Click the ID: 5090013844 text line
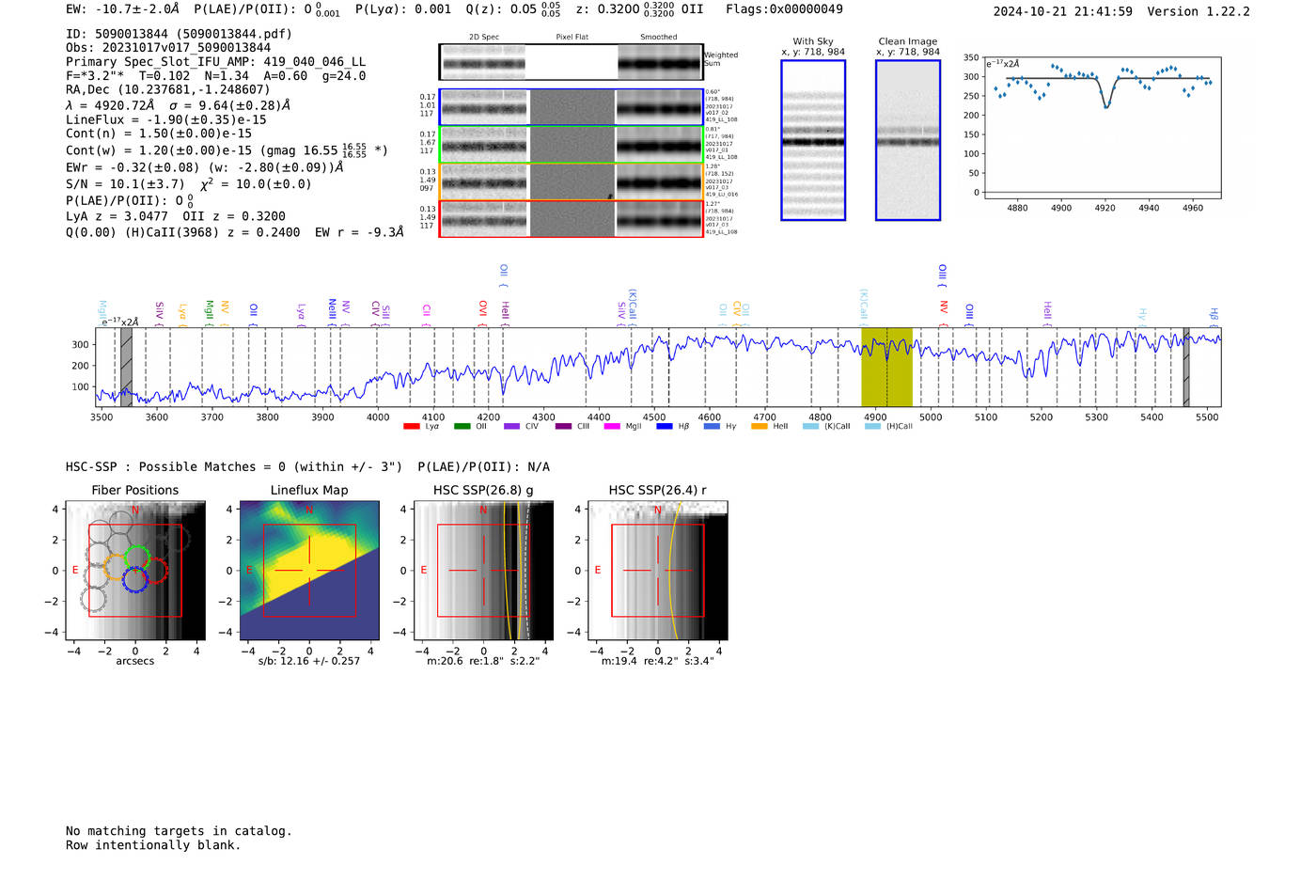This screenshot has height=896, width=1316. [x=179, y=34]
